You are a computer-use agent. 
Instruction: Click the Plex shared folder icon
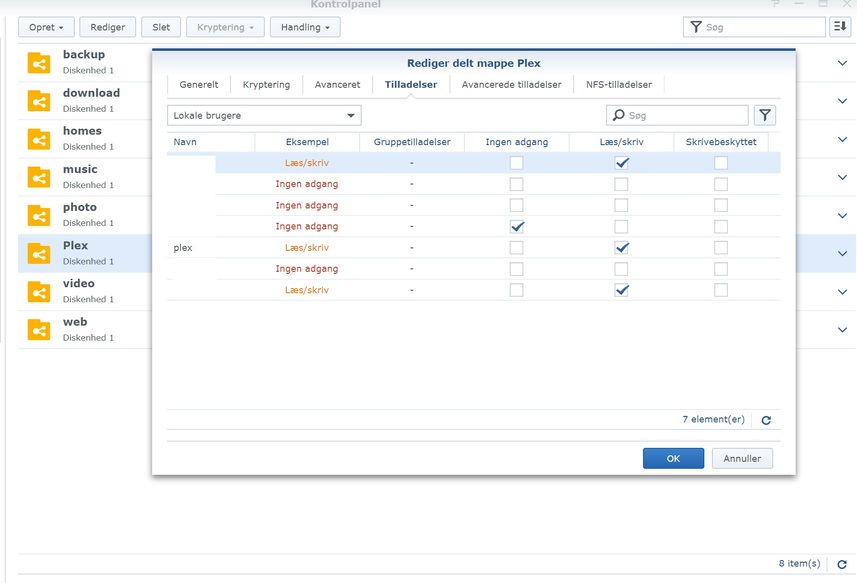click(x=39, y=254)
